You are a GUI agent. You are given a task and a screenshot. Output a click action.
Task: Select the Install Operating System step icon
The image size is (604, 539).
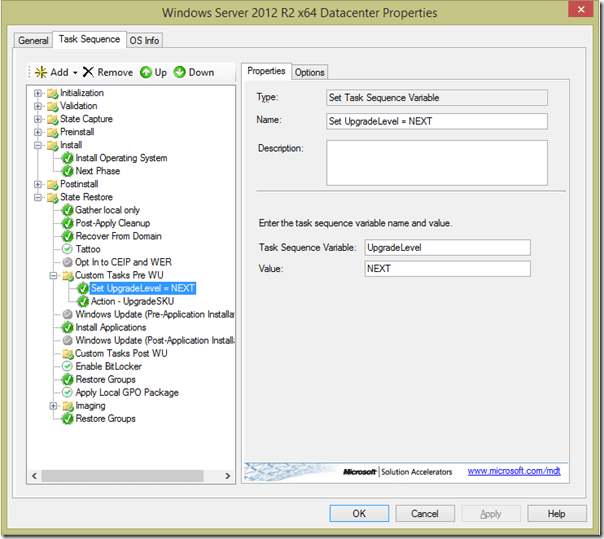67,158
